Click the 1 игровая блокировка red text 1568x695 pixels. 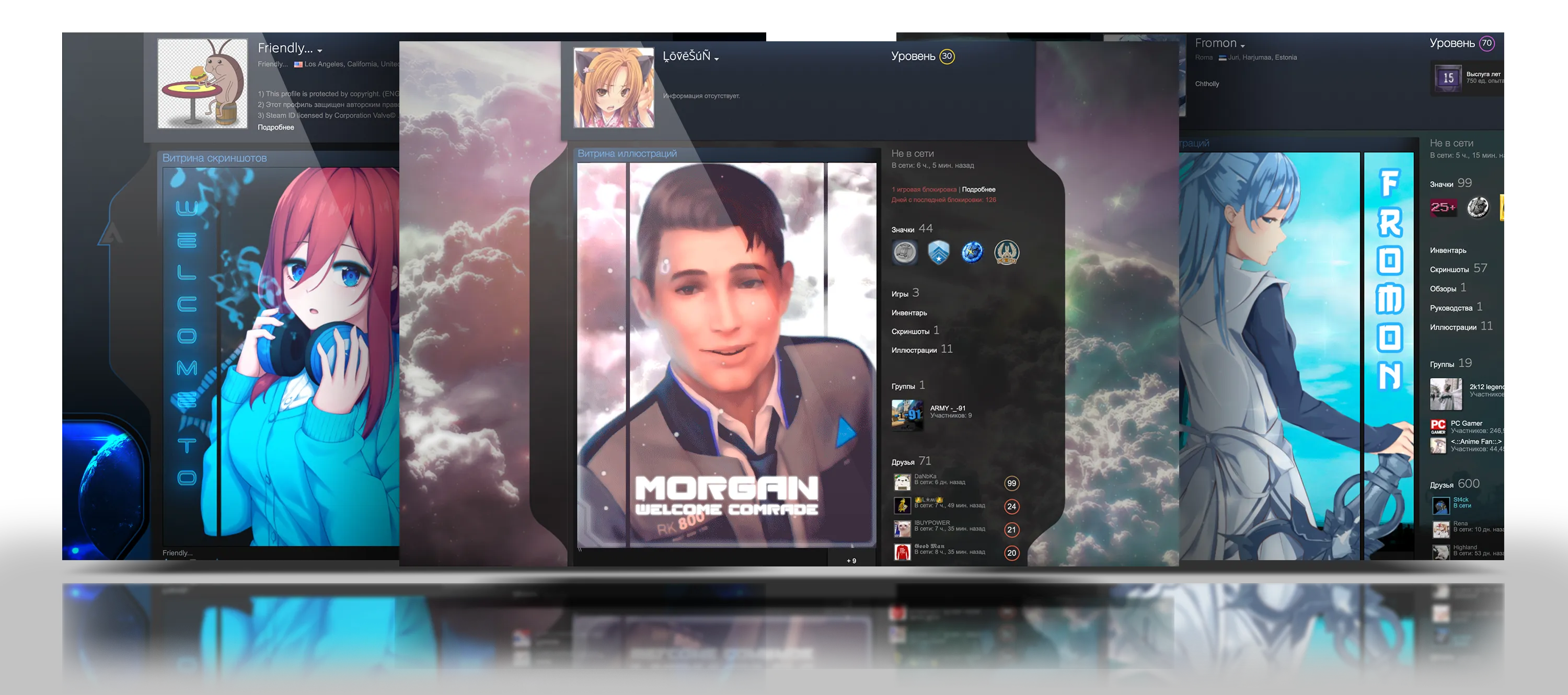[924, 189]
